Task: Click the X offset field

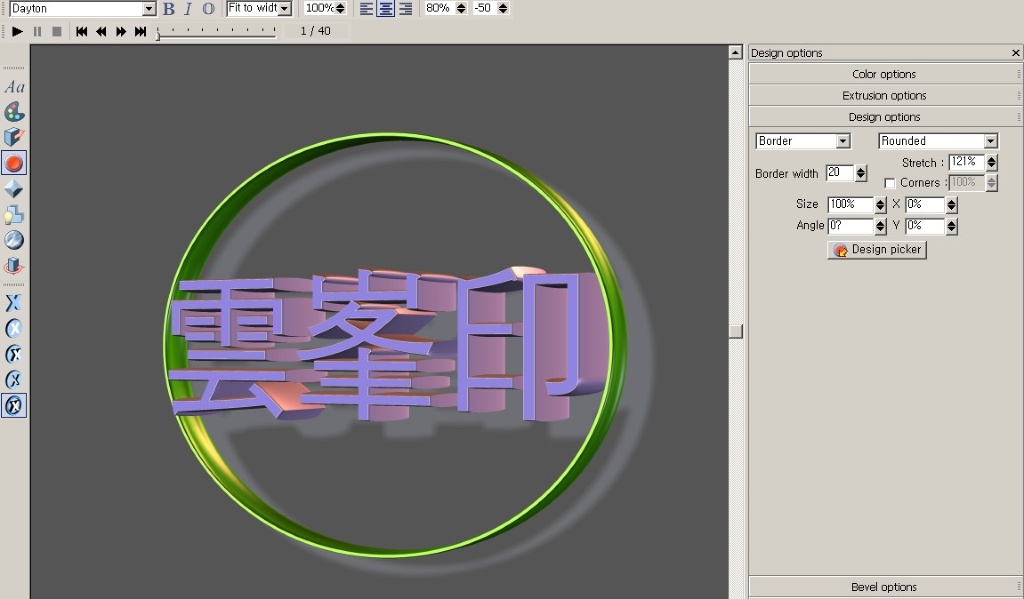Action: (925, 204)
